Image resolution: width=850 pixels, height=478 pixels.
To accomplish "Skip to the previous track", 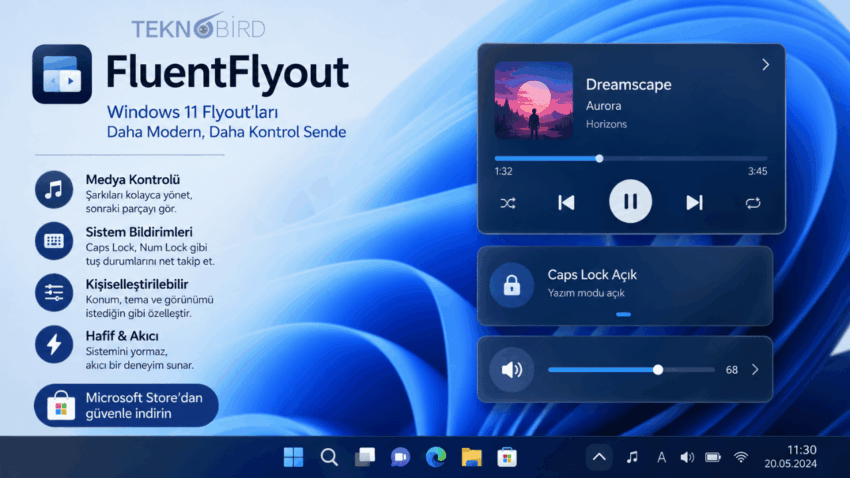I will click(566, 203).
